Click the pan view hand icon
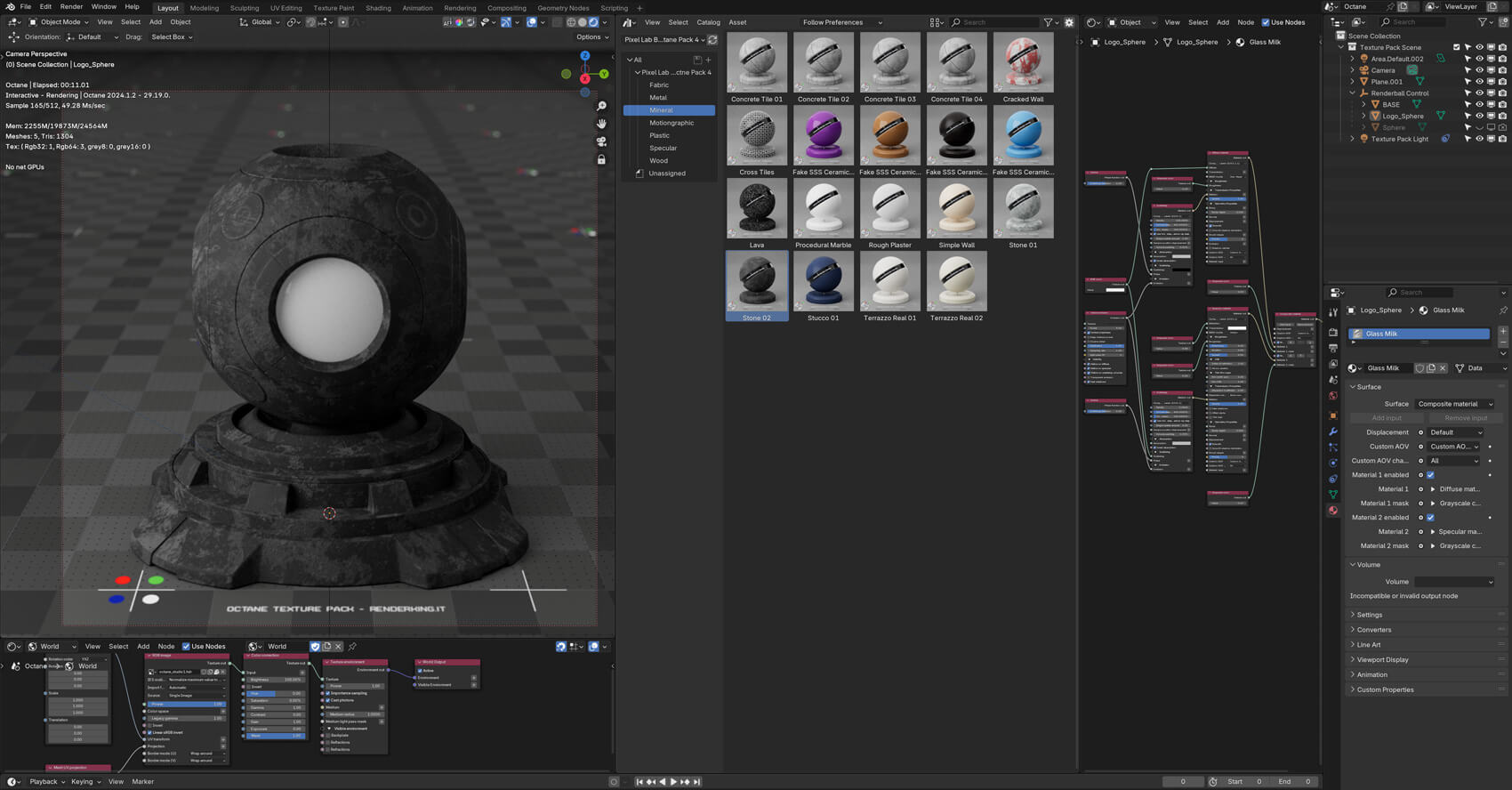The height and width of the screenshot is (790, 1512). pos(601,124)
